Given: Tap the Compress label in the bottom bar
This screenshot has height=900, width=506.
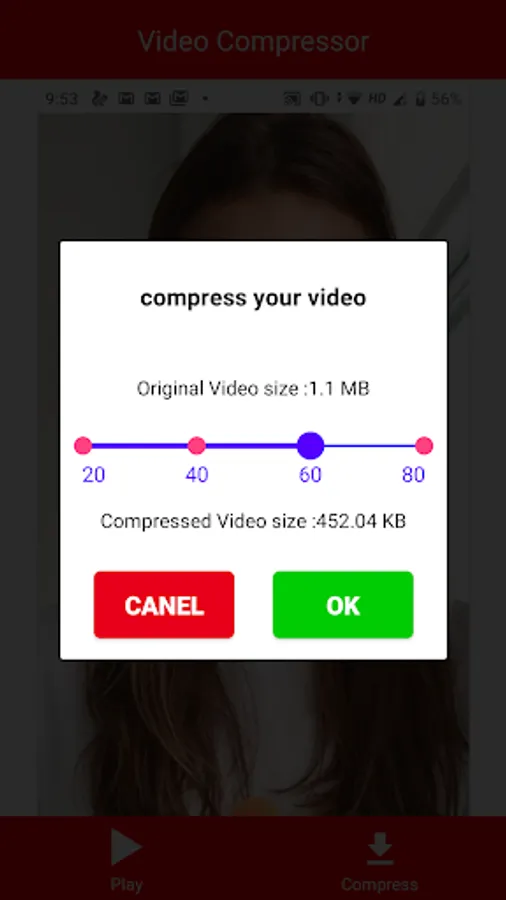Looking at the screenshot, I should (380, 884).
